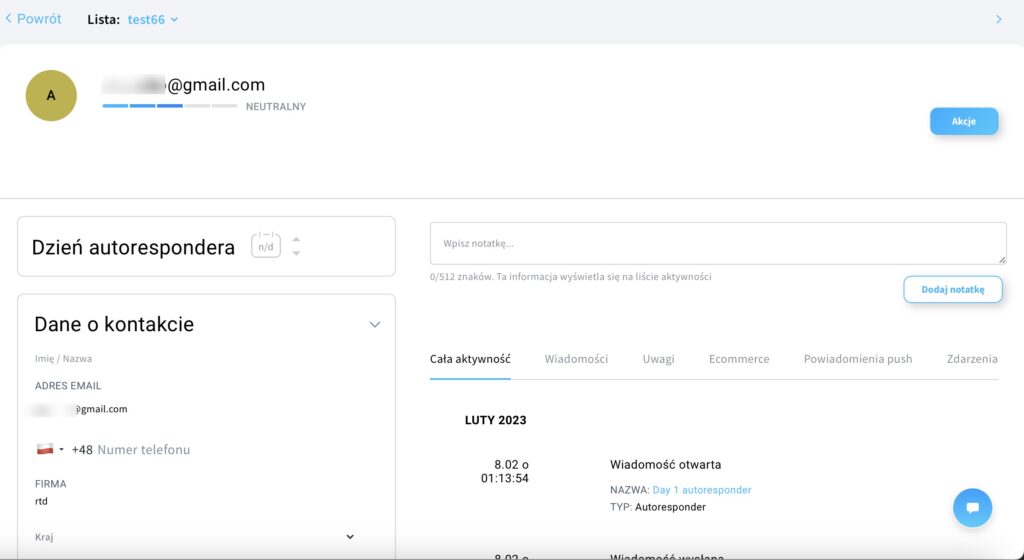Click the contact avatar with letter A

point(51,96)
